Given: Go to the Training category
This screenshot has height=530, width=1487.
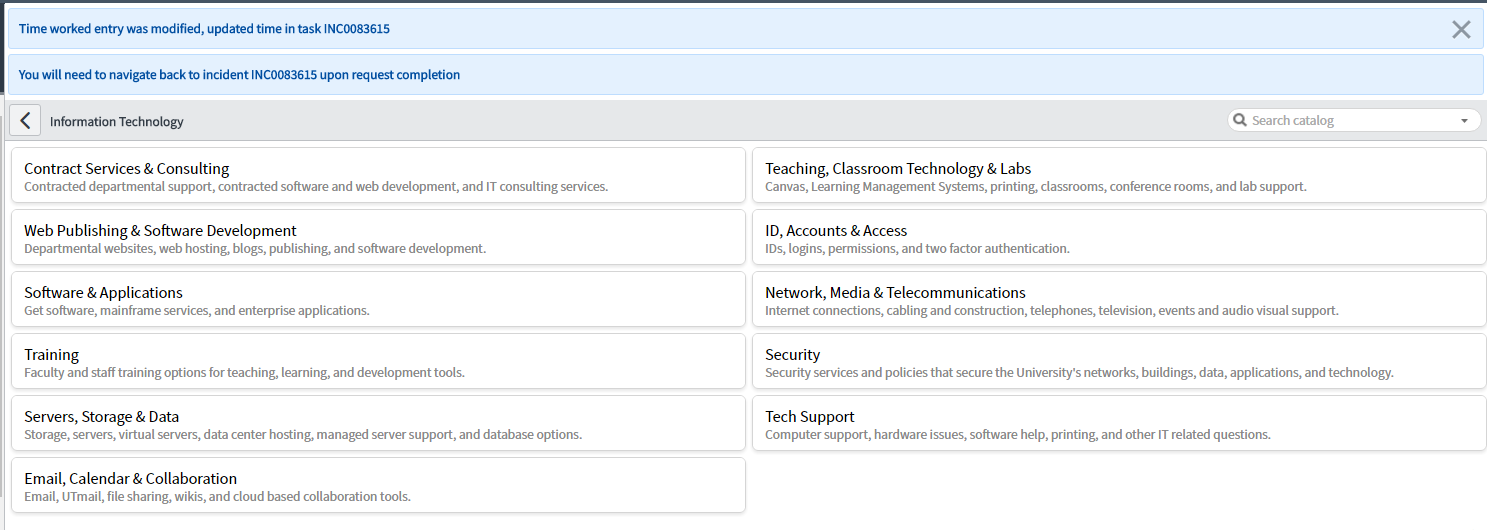Looking at the screenshot, I should [378, 362].
